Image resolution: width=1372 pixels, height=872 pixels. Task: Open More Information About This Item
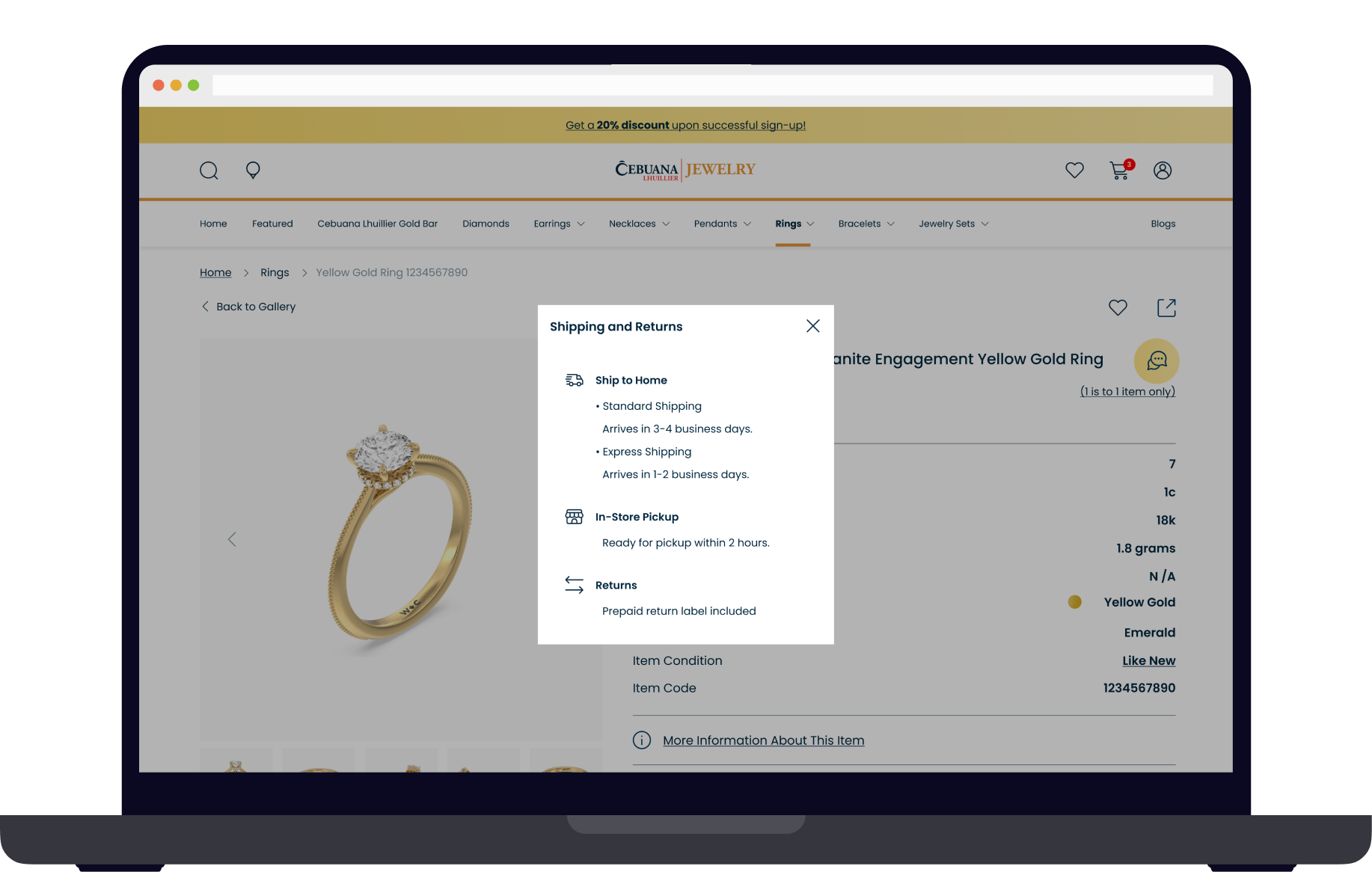[x=763, y=740]
